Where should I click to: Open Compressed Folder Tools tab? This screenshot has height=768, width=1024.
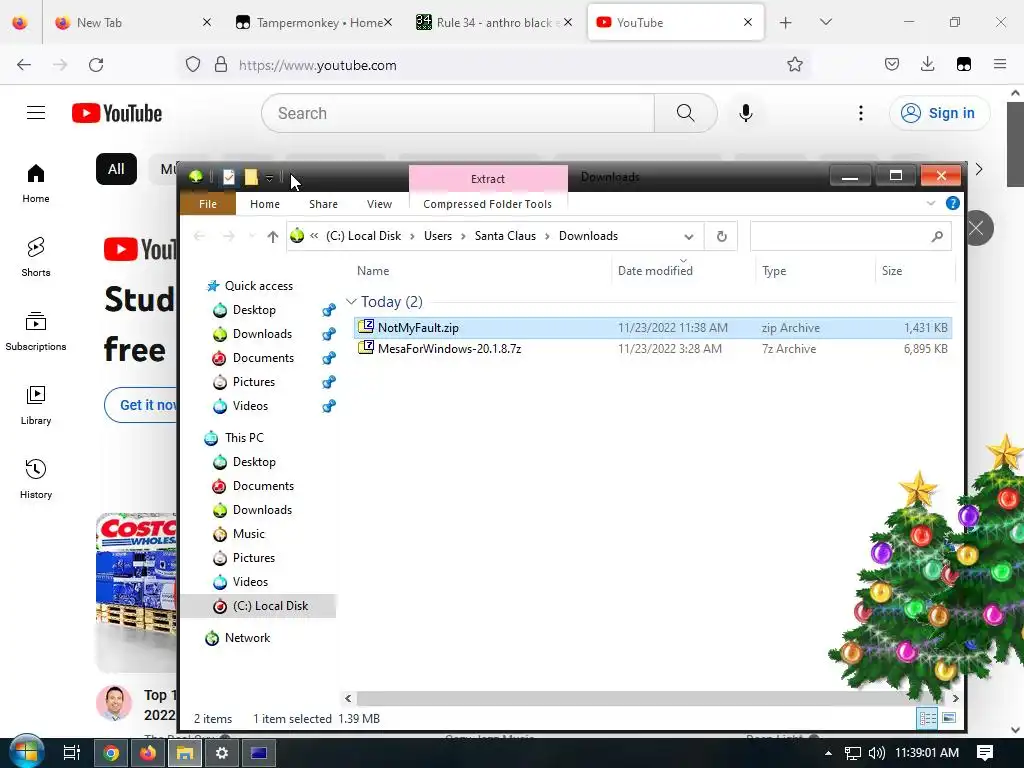(487, 204)
